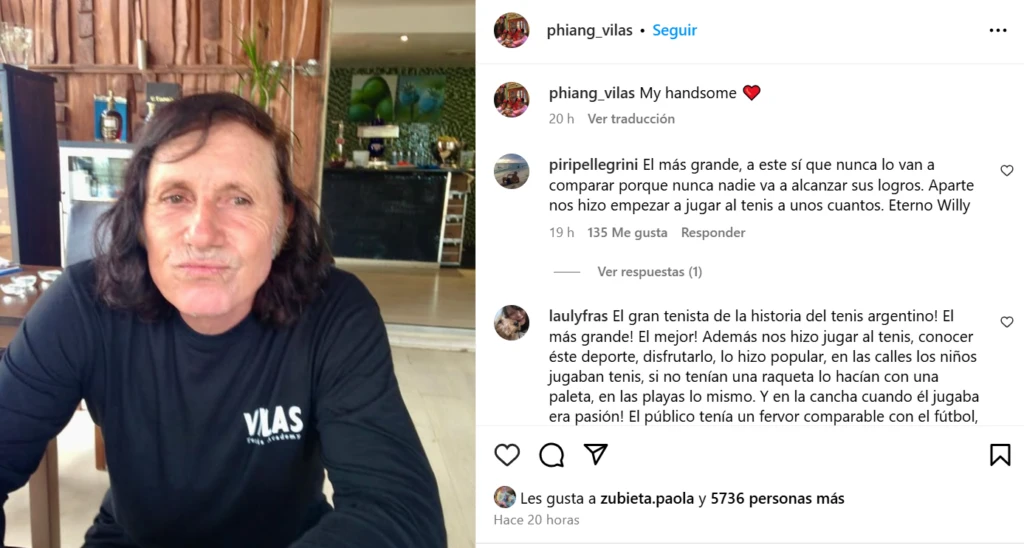
Task: Click the post photo of the man
Action: pyautogui.click(x=238, y=274)
